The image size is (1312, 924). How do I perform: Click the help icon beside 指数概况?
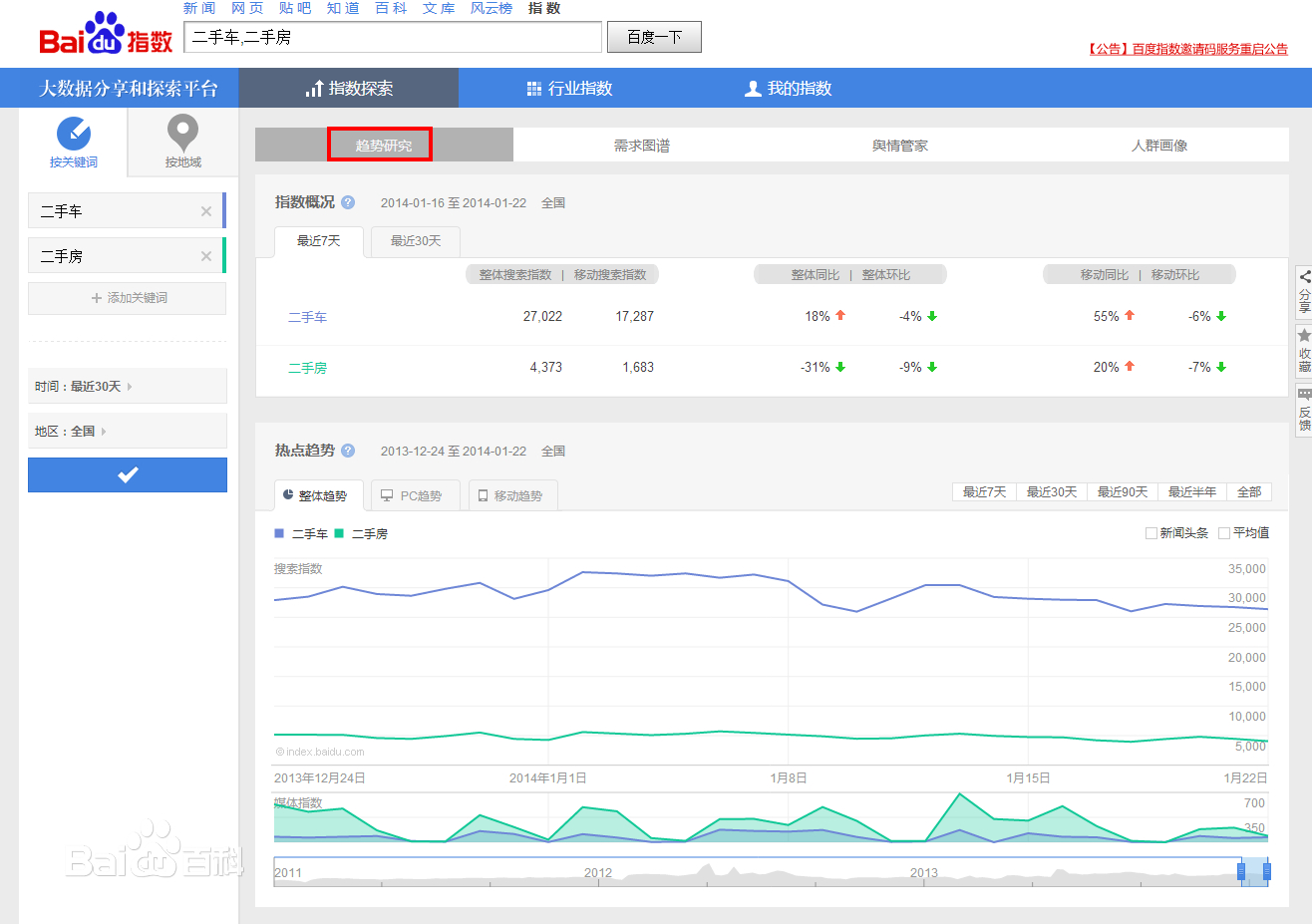tap(348, 202)
